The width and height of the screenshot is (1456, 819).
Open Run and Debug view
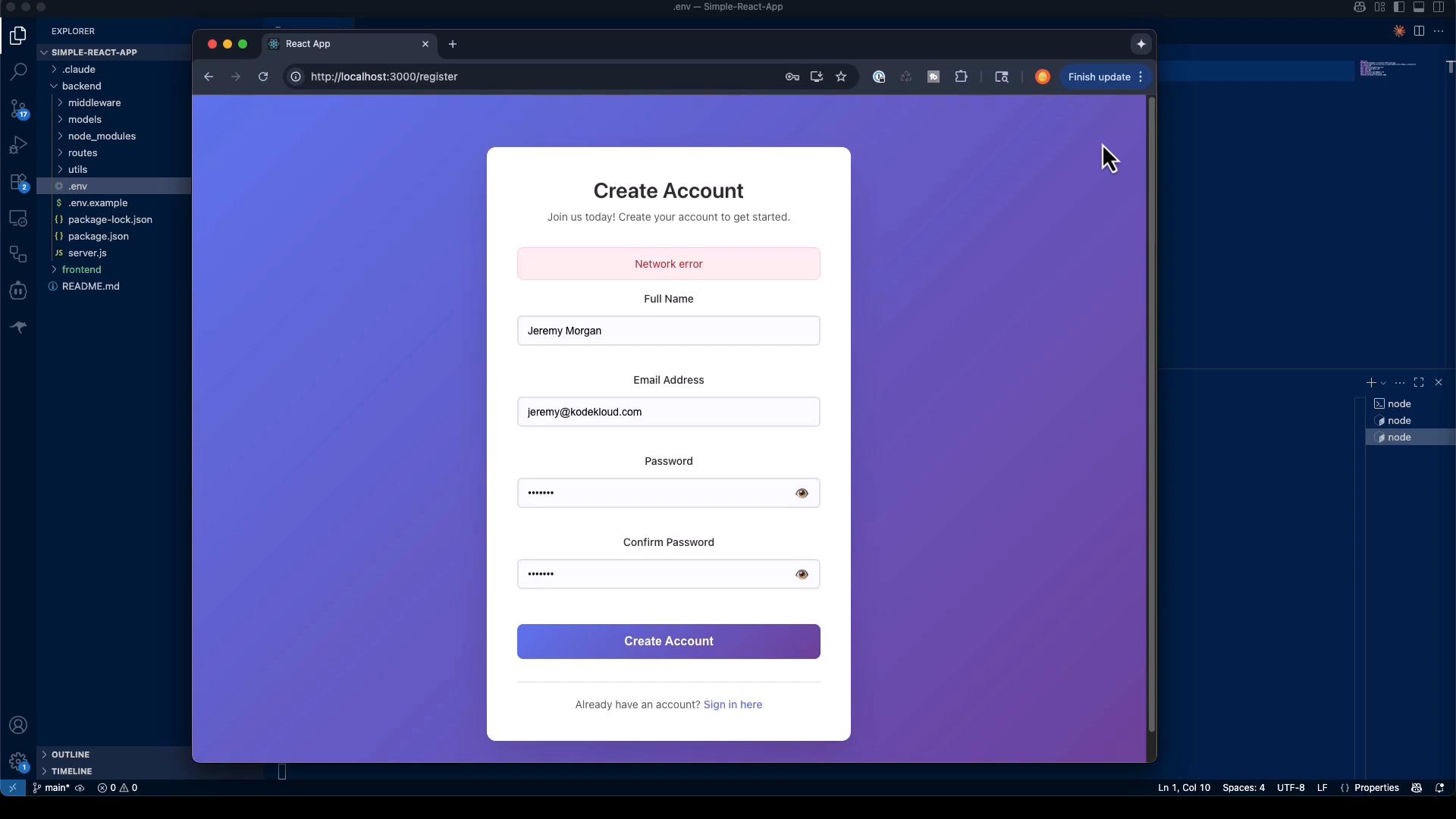(x=18, y=145)
